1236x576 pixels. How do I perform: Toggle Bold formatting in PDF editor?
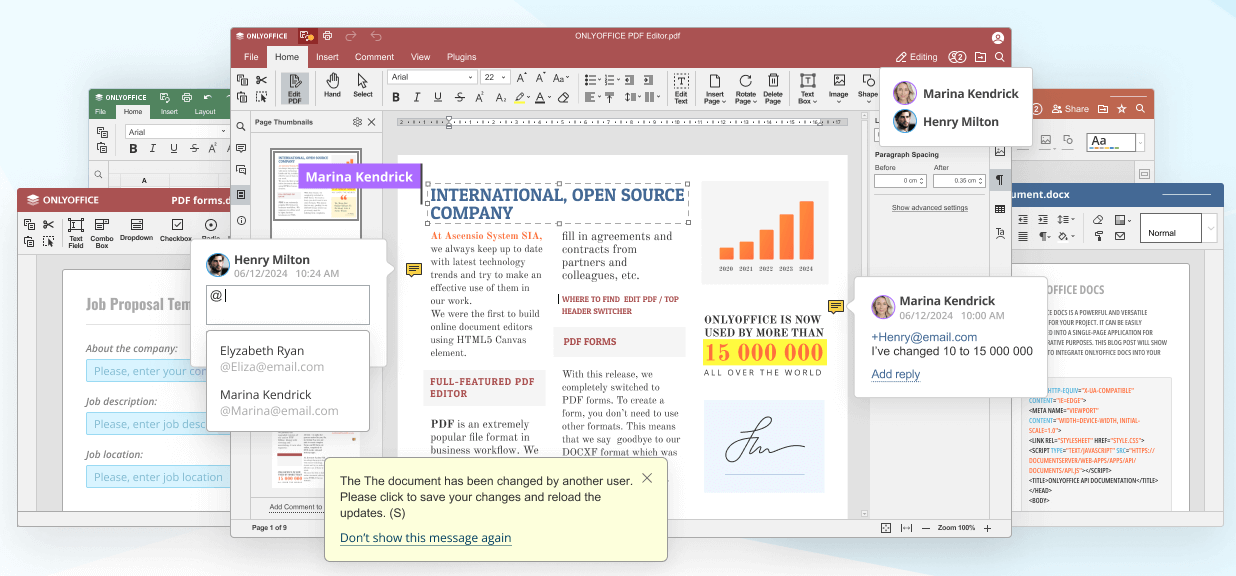[x=396, y=98]
